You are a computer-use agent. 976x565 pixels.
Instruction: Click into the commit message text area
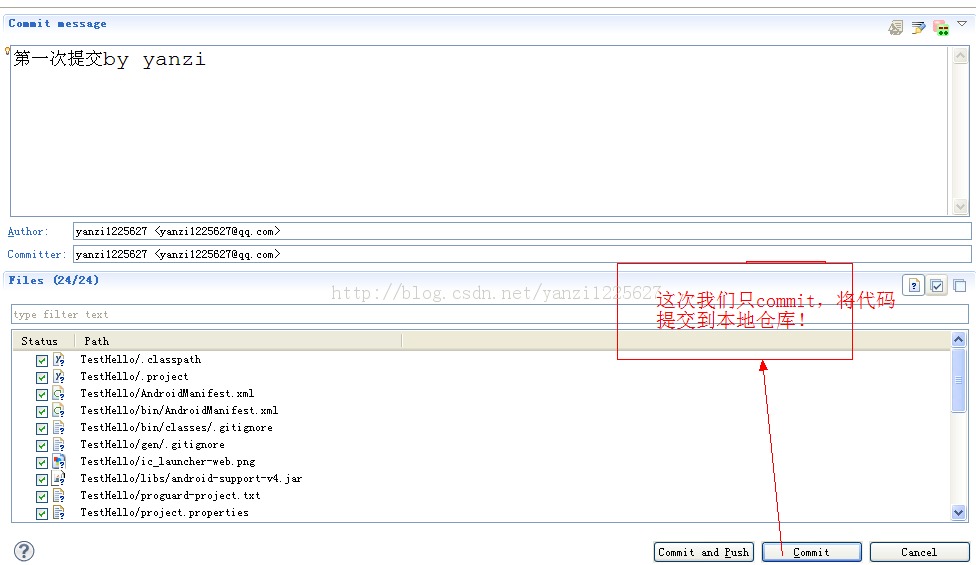click(x=481, y=131)
